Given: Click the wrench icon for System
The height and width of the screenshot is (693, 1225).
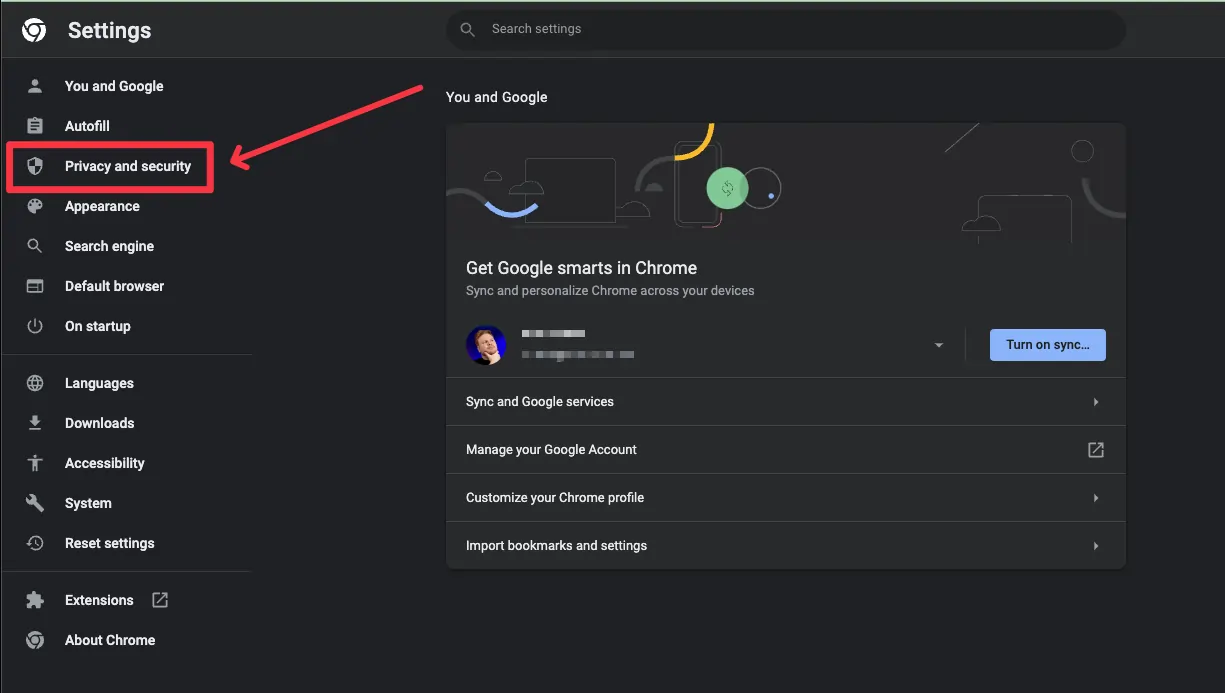Looking at the screenshot, I should (35, 503).
